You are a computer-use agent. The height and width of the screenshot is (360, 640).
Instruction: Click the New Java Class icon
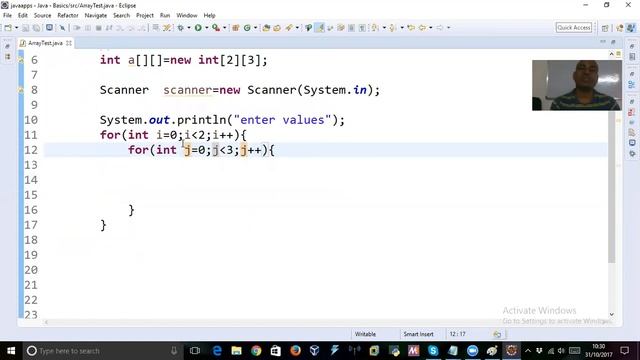click(247, 28)
